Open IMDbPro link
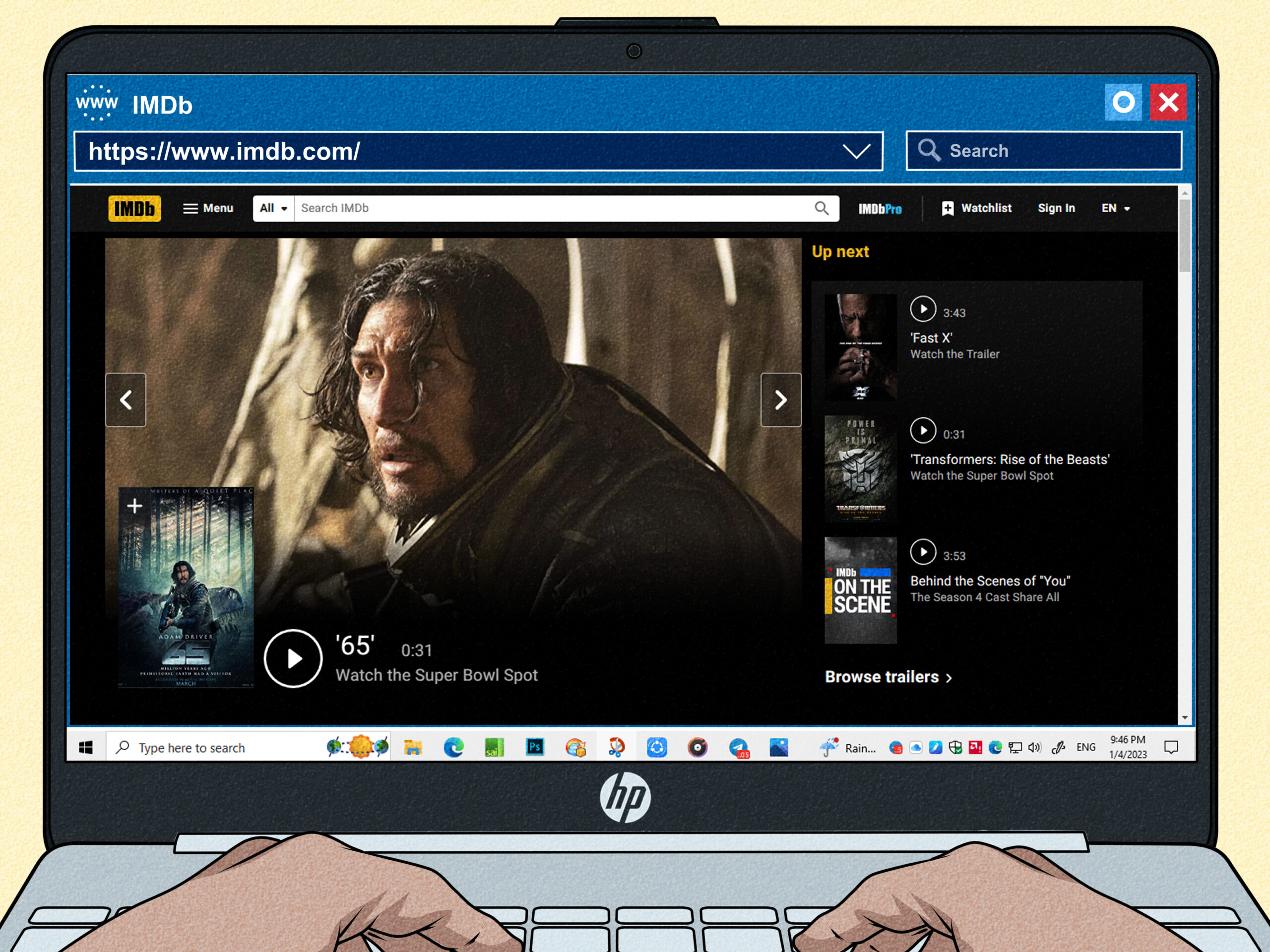This screenshot has height=952, width=1270. click(880, 209)
